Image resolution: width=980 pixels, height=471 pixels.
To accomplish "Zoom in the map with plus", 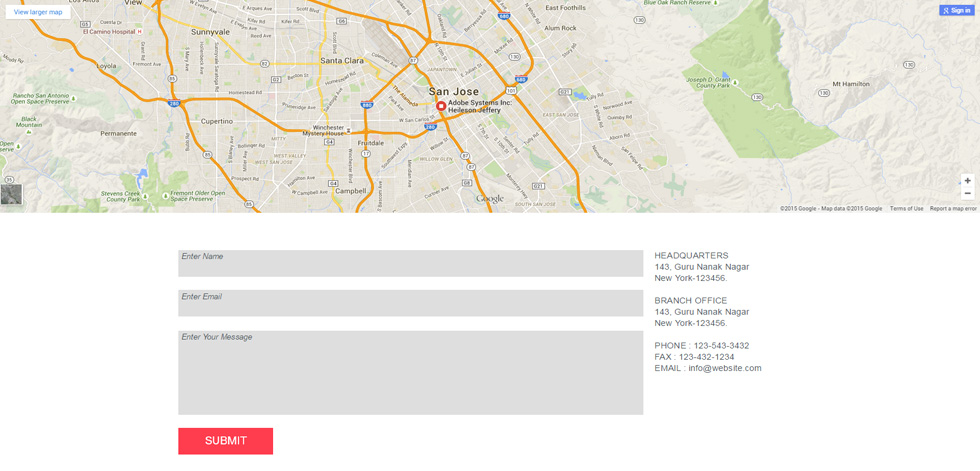I will [x=968, y=181].
